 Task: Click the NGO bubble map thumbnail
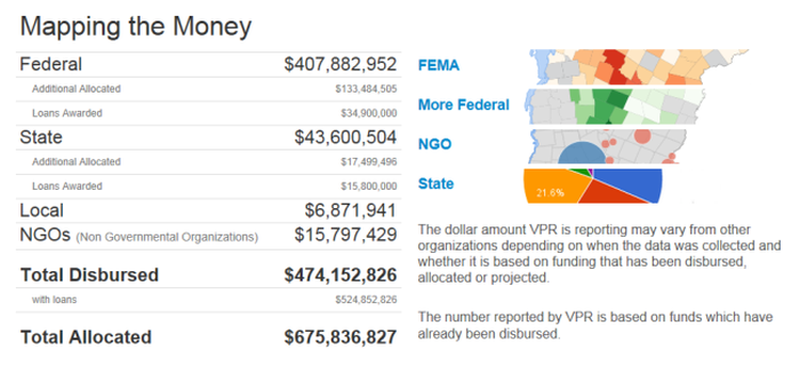[606, 146]
